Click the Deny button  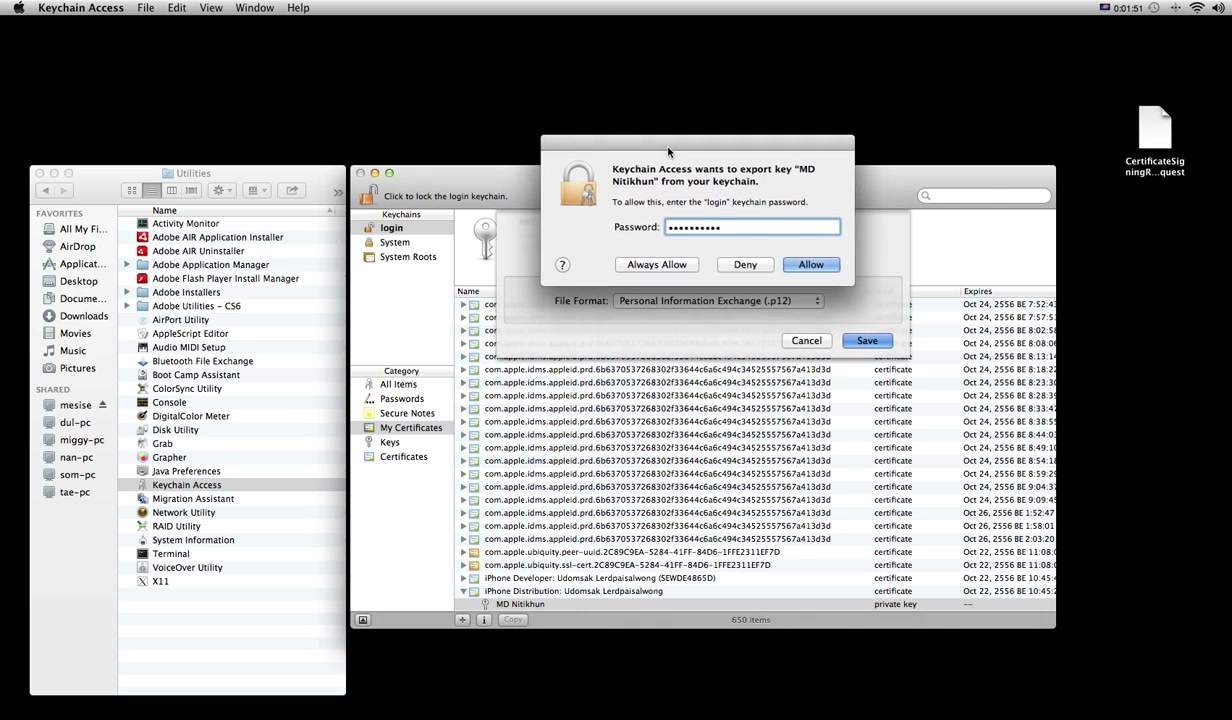point(745,265)
